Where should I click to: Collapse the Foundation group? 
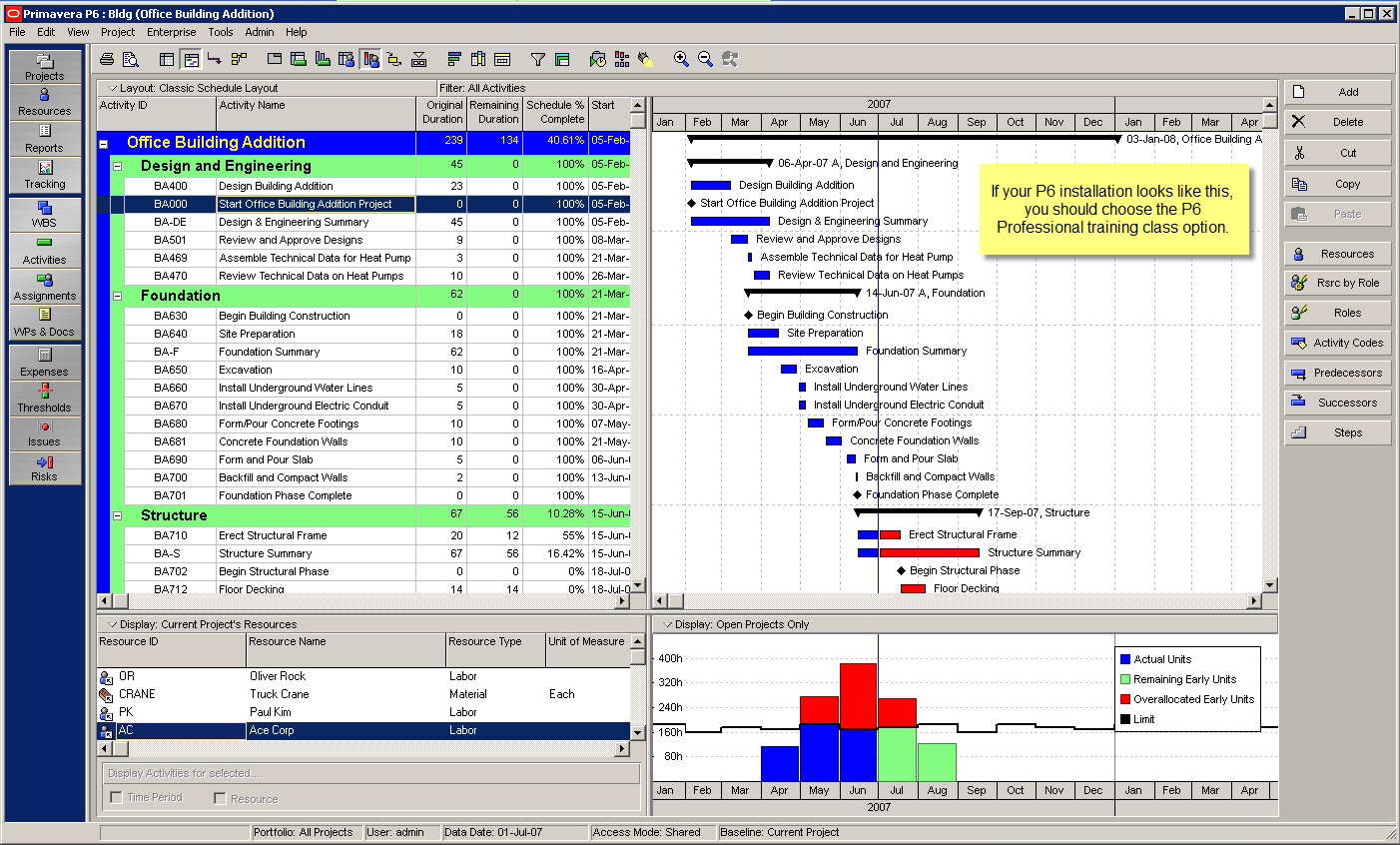(x=117, y=297)
